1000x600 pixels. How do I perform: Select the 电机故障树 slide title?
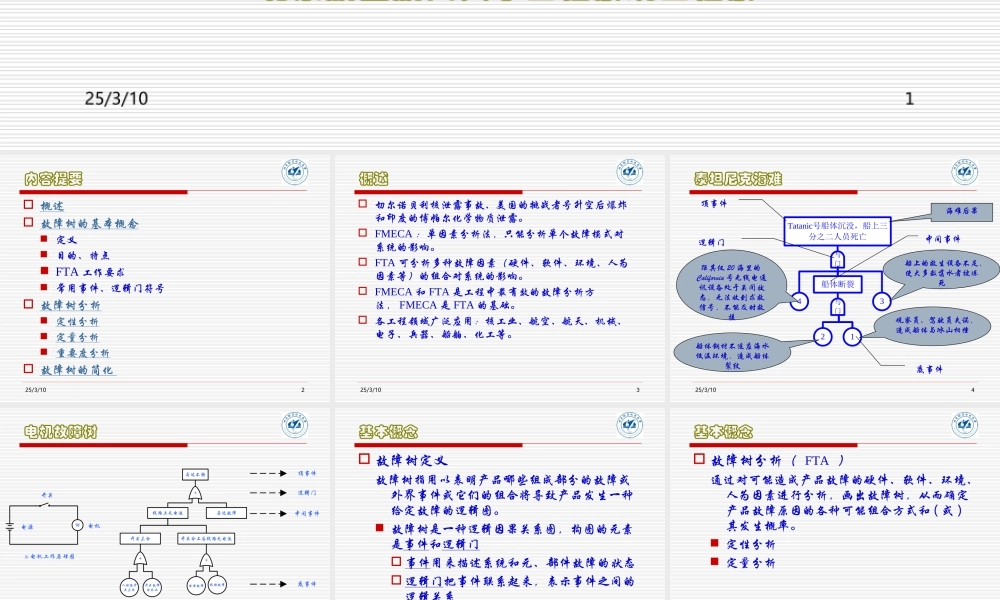pos(61,432)
